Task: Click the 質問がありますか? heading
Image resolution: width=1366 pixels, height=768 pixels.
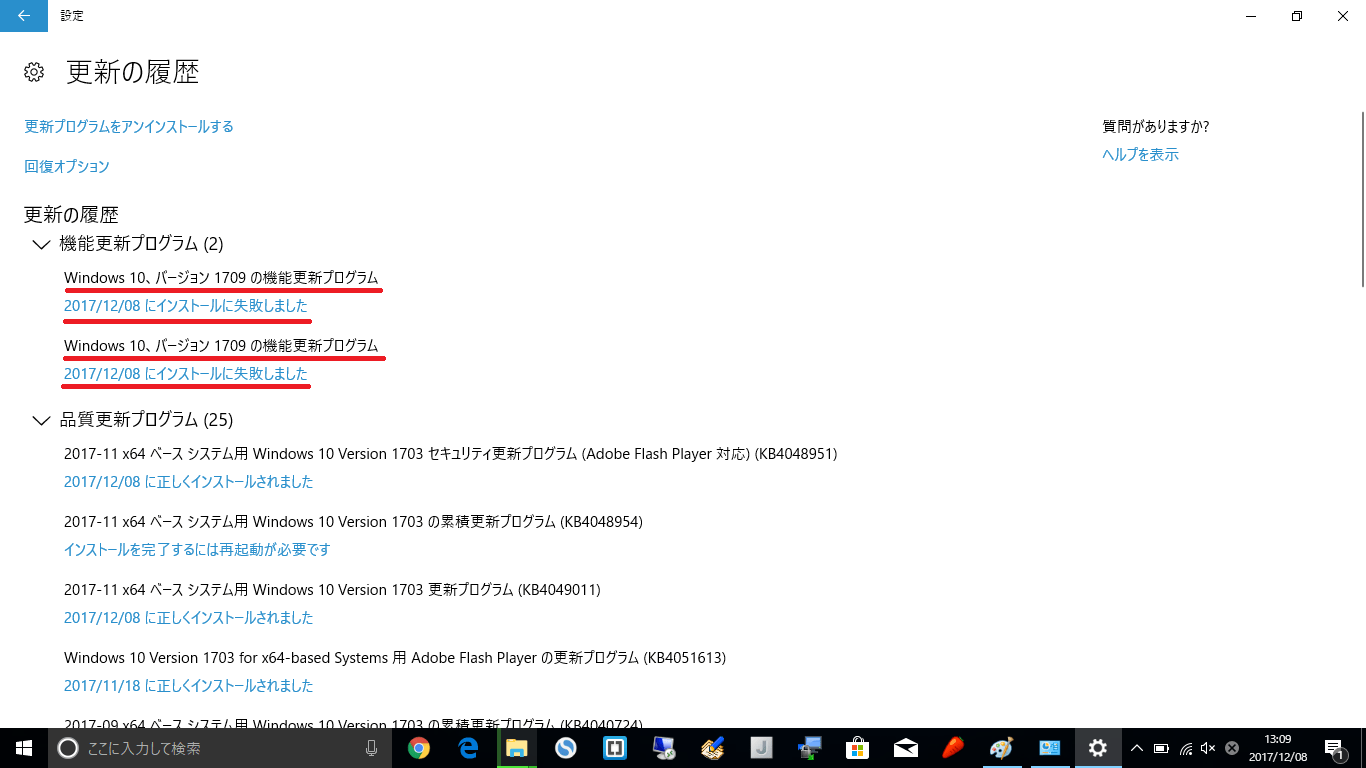Action: [x=1156, y=127]
